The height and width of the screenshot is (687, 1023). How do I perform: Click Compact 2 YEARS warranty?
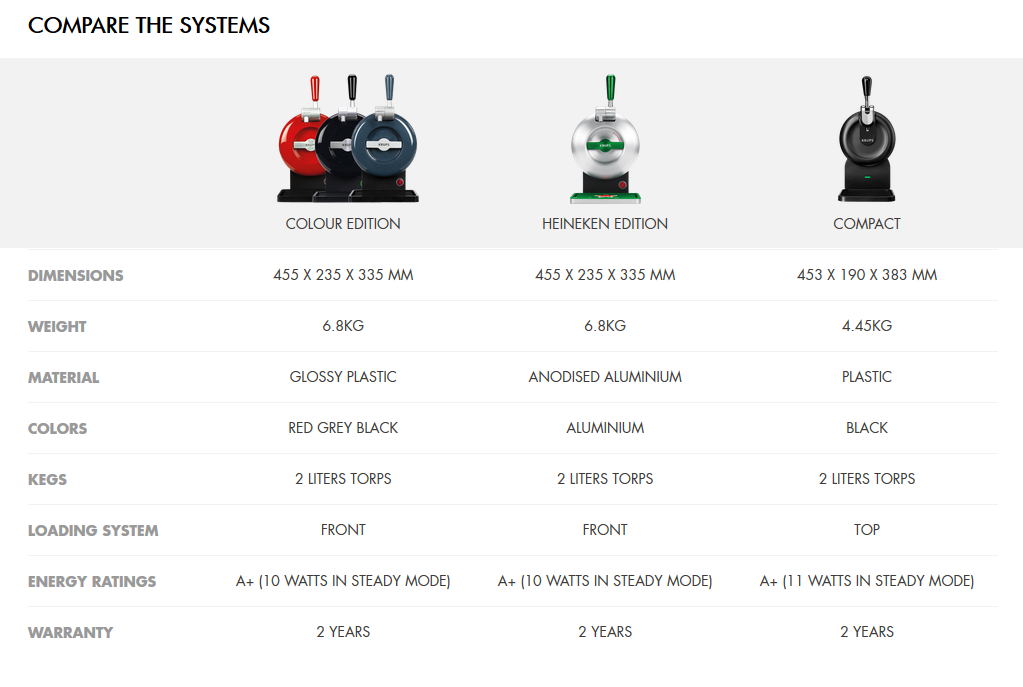point(866,632)
